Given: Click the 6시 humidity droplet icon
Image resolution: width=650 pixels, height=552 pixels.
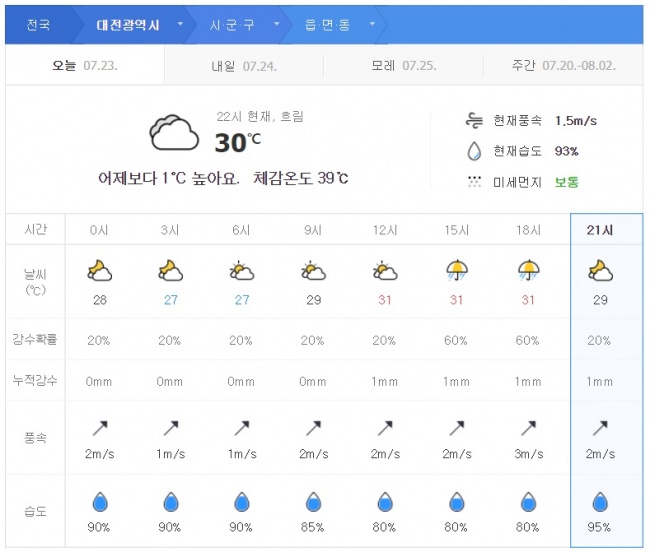Looking at the screenshot, I should 242,502.
